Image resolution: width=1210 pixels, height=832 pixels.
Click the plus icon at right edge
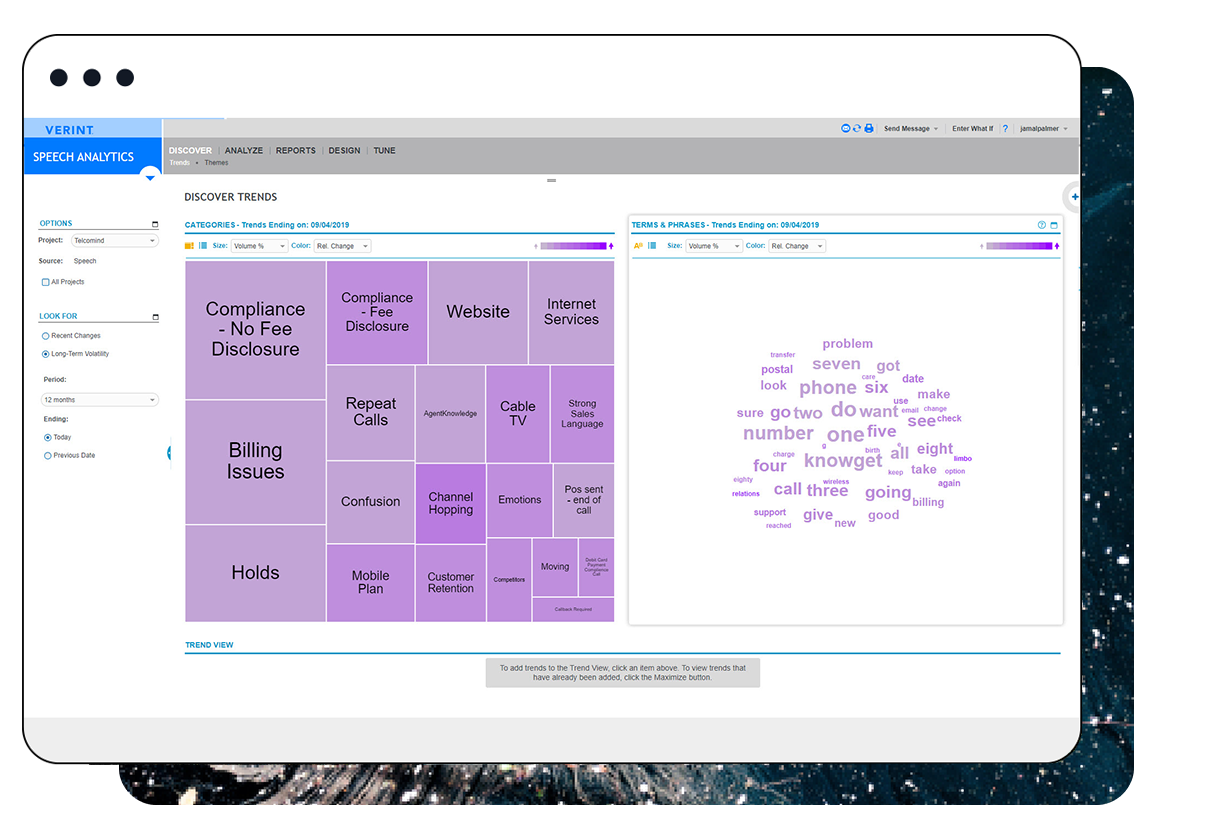click(x=1074, y=197)
